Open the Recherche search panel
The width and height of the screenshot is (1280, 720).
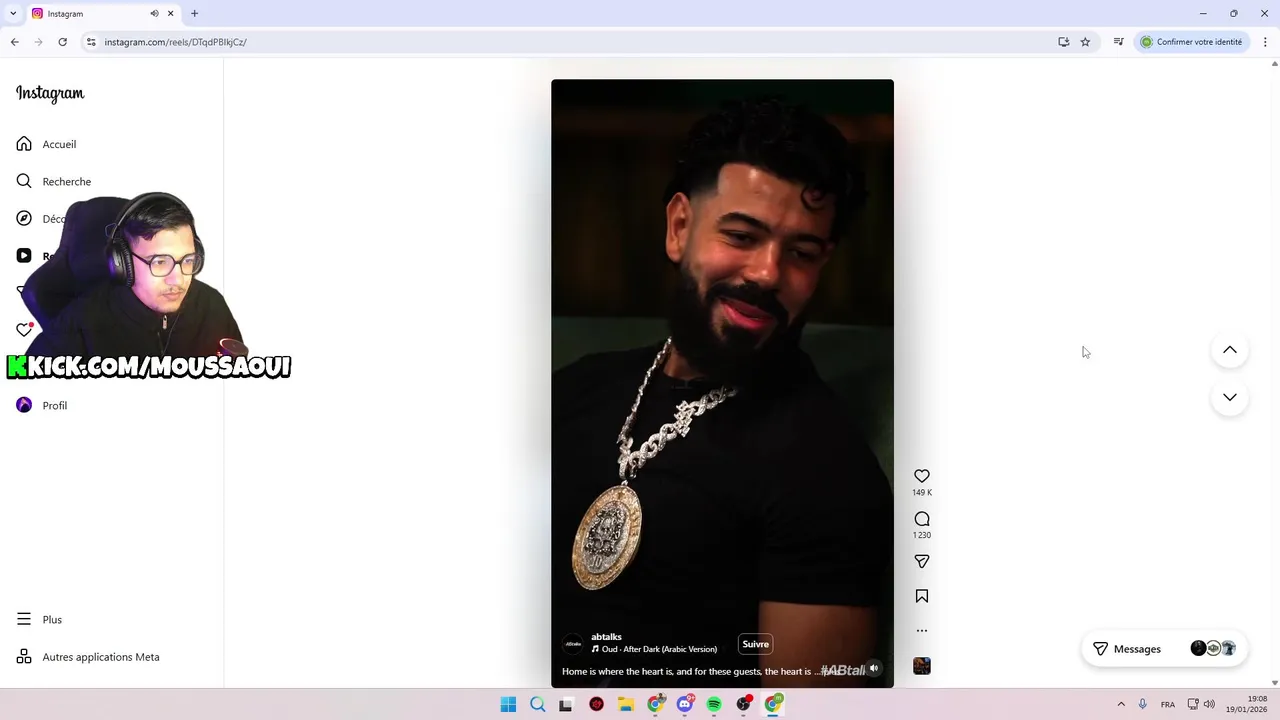point(54,181)
